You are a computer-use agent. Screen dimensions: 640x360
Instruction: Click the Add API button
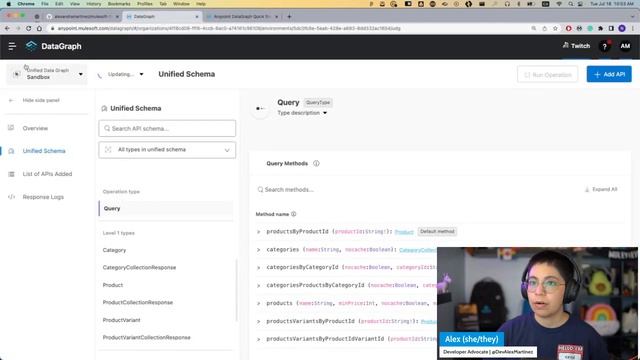[x=609, y=74]
